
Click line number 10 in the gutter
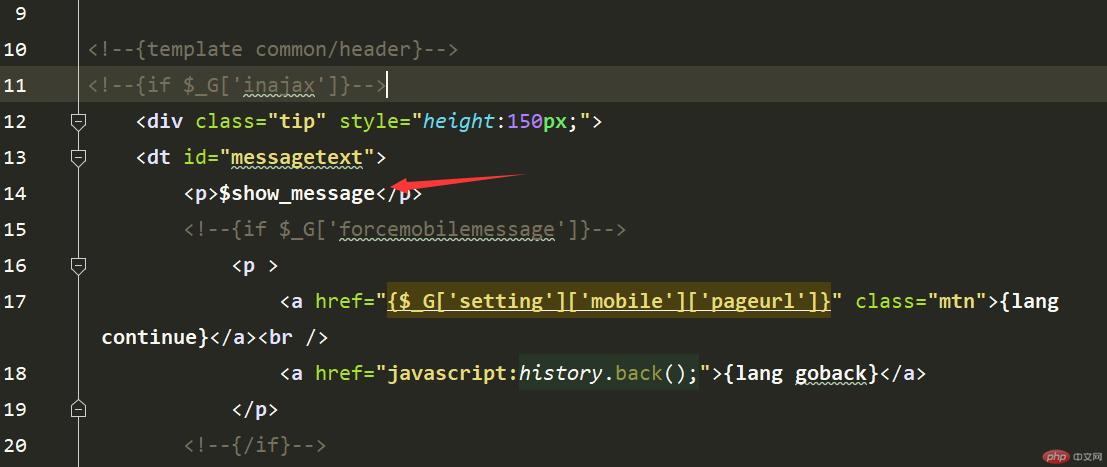pyautogui.click(x=15, y=49)
